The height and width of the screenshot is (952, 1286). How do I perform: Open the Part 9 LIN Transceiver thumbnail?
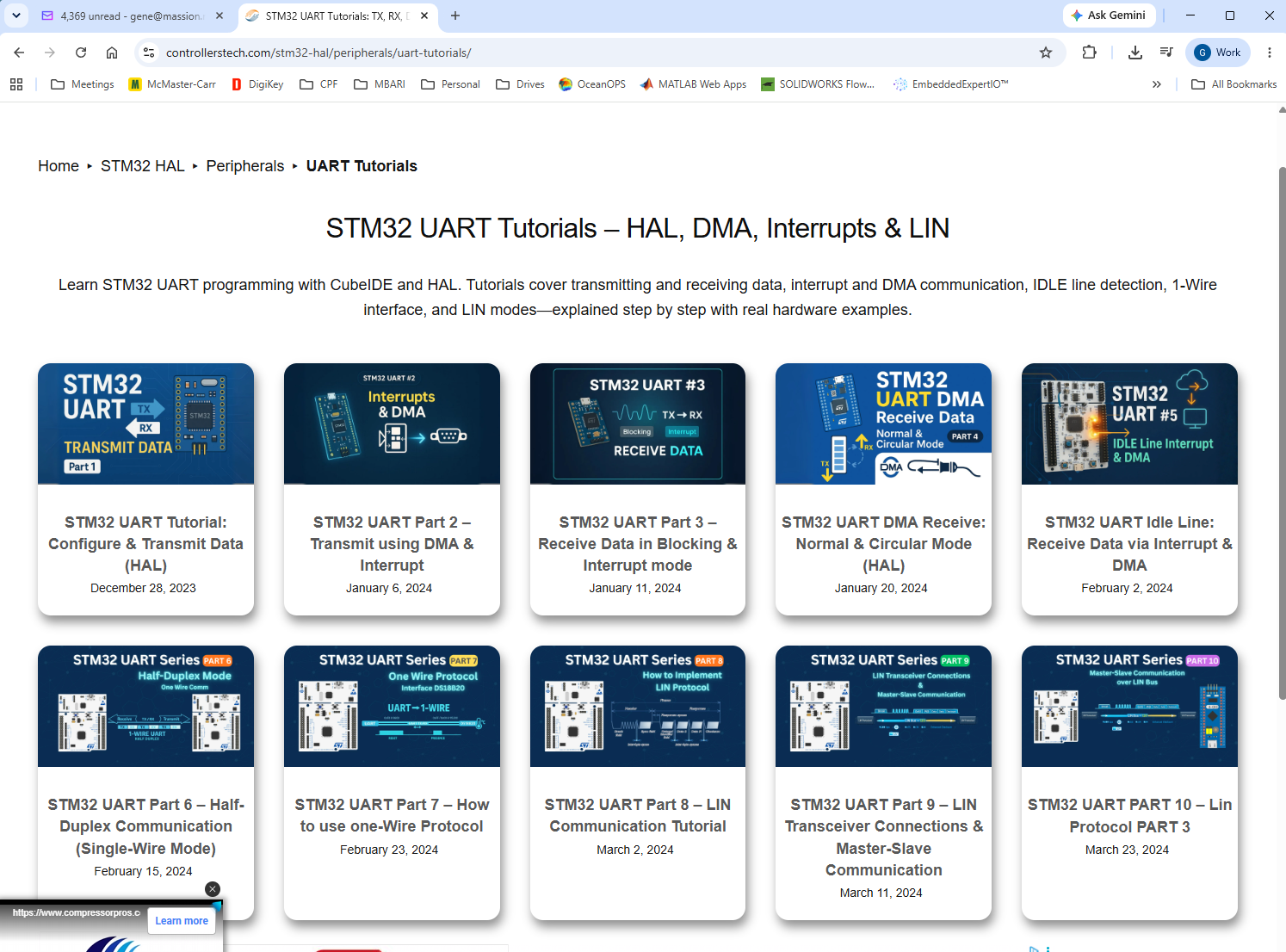[x=883, y=706]
